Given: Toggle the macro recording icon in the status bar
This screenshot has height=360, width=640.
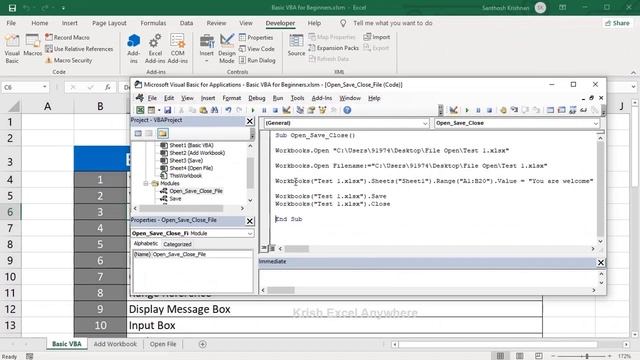Looking at the screenshot, I should click(x=29, y=356).
